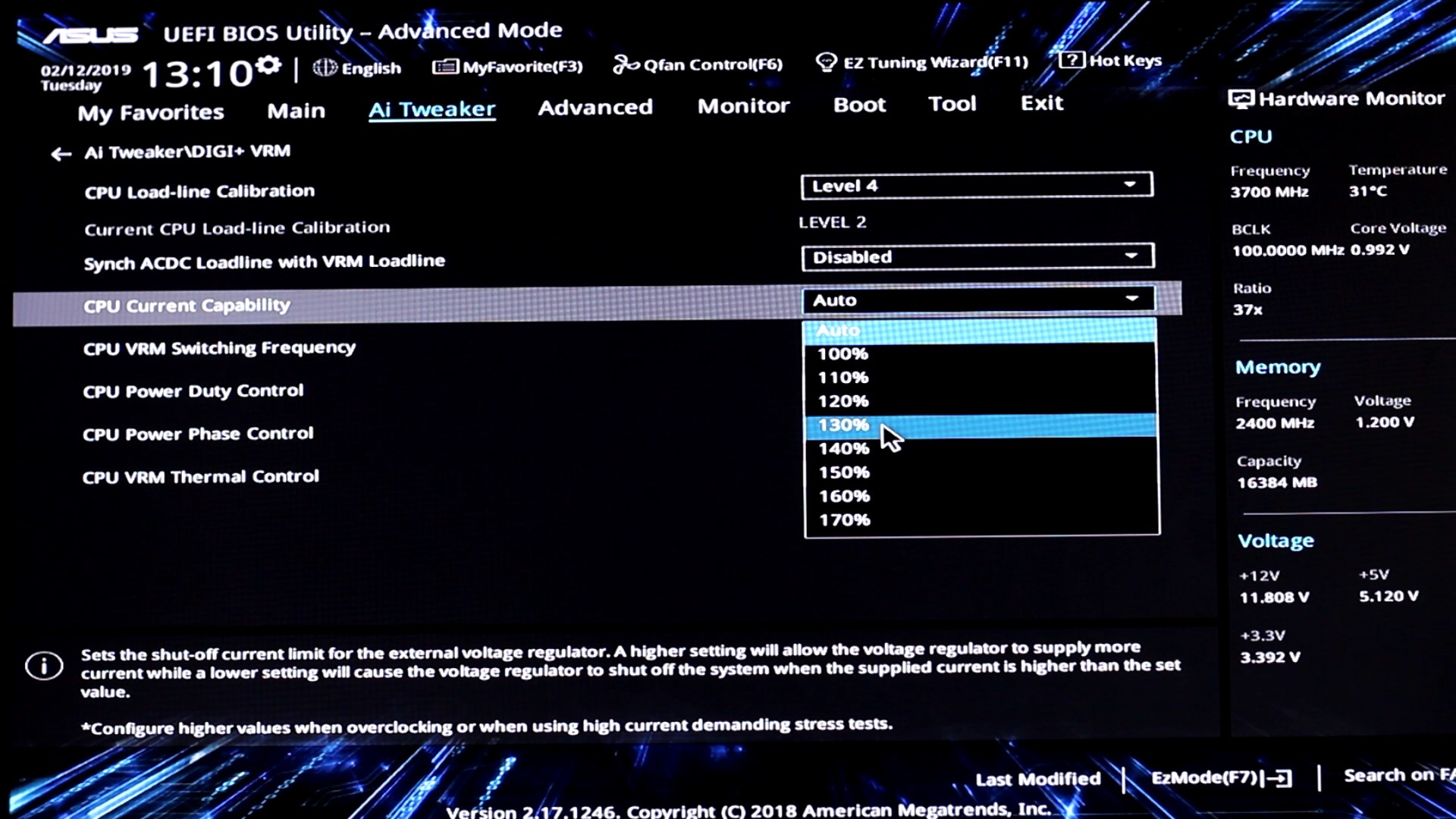The image size is (1456, 819).
Task: Click Core Voltage 0.992 V value
Action: (1380, 249)
